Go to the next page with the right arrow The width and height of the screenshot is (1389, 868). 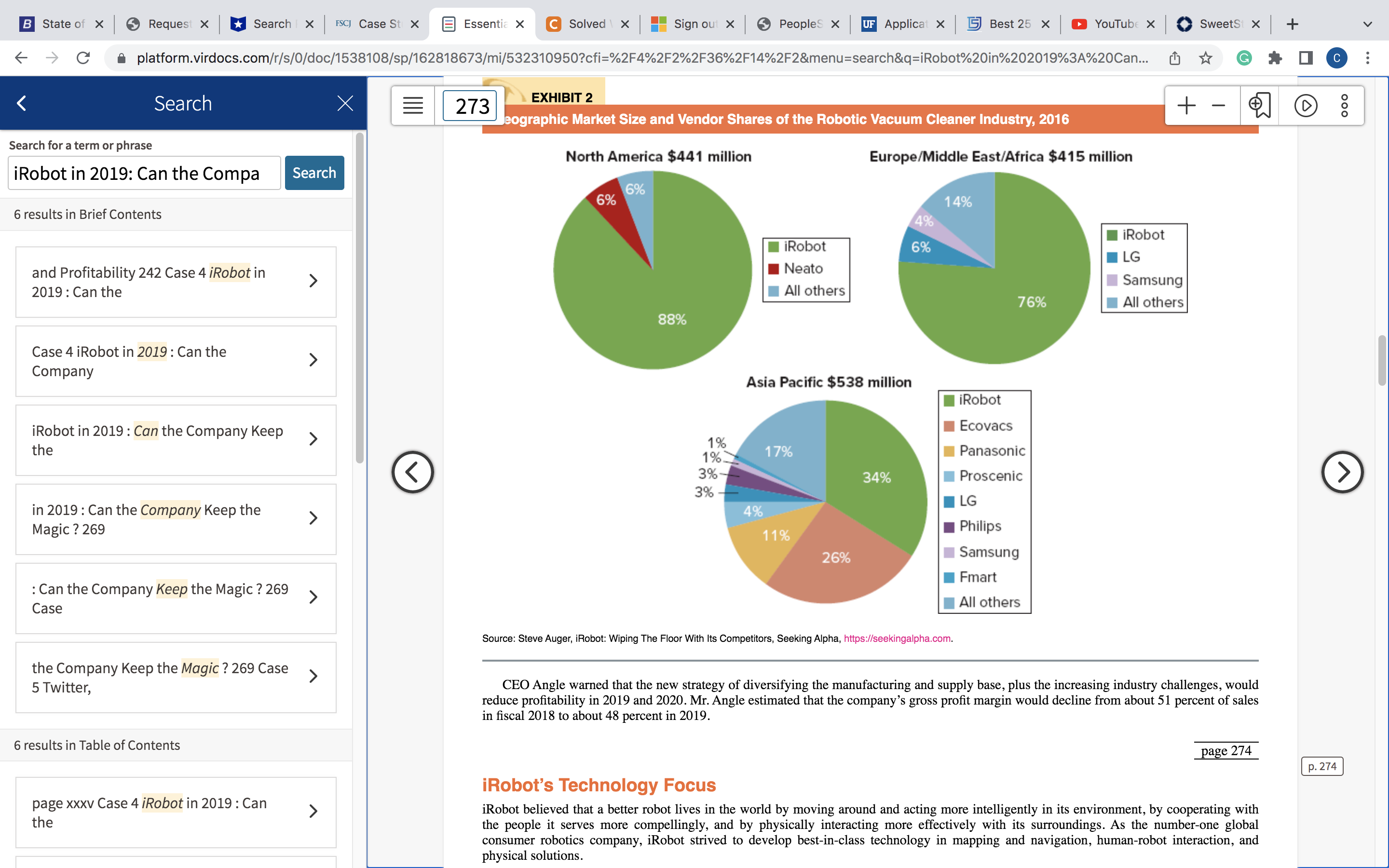tap(1342, 472)
